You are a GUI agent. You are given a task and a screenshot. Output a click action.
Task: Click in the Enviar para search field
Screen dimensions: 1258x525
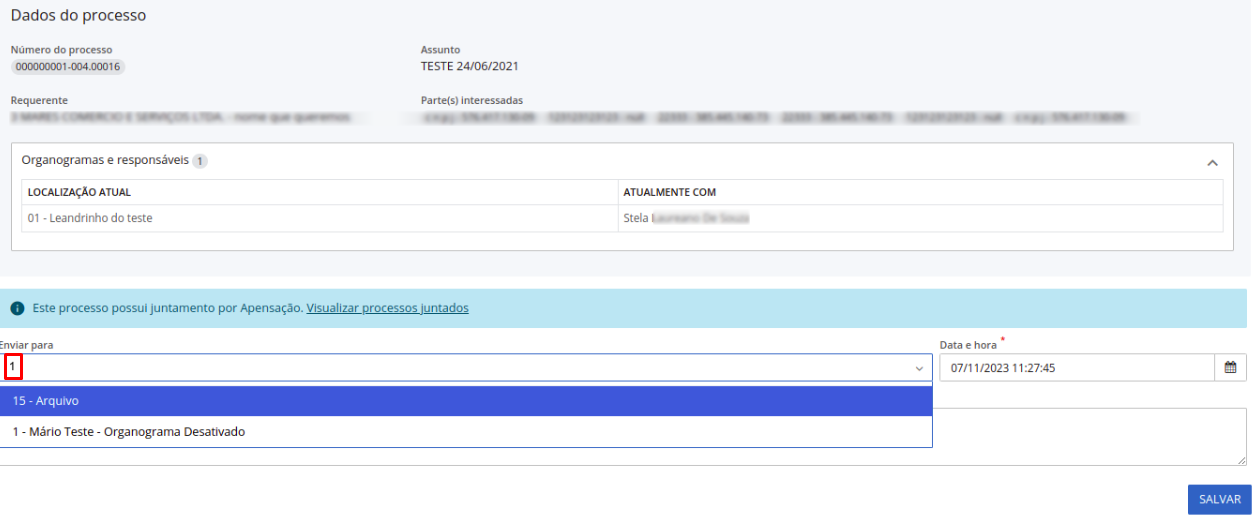click(460, 368)
